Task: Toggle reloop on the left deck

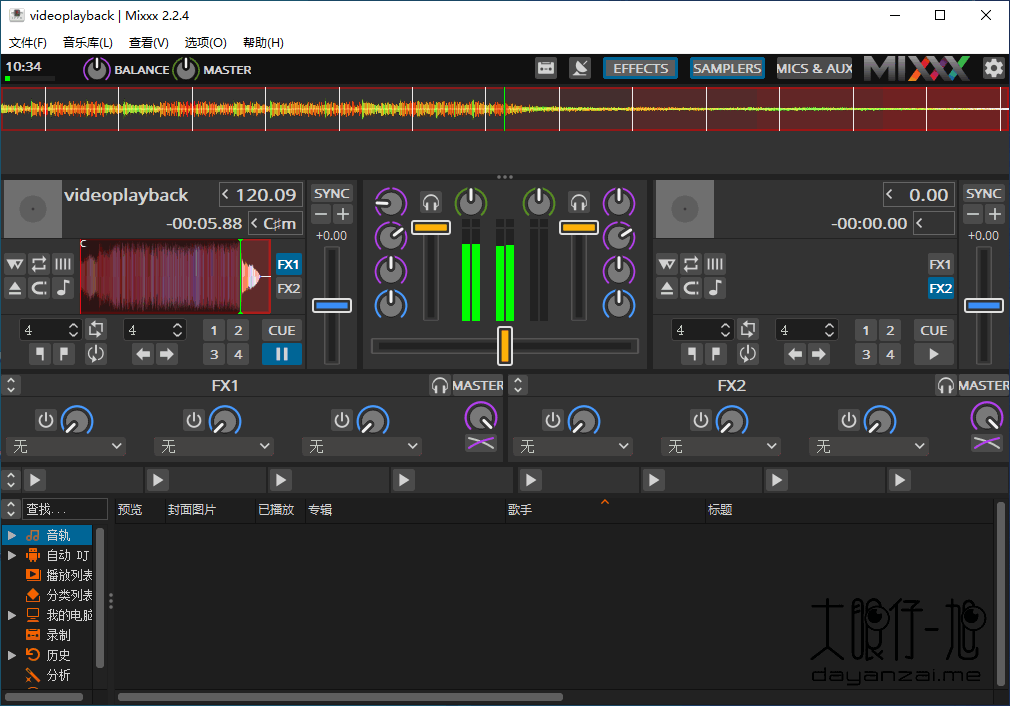Action: coord(96,354)
